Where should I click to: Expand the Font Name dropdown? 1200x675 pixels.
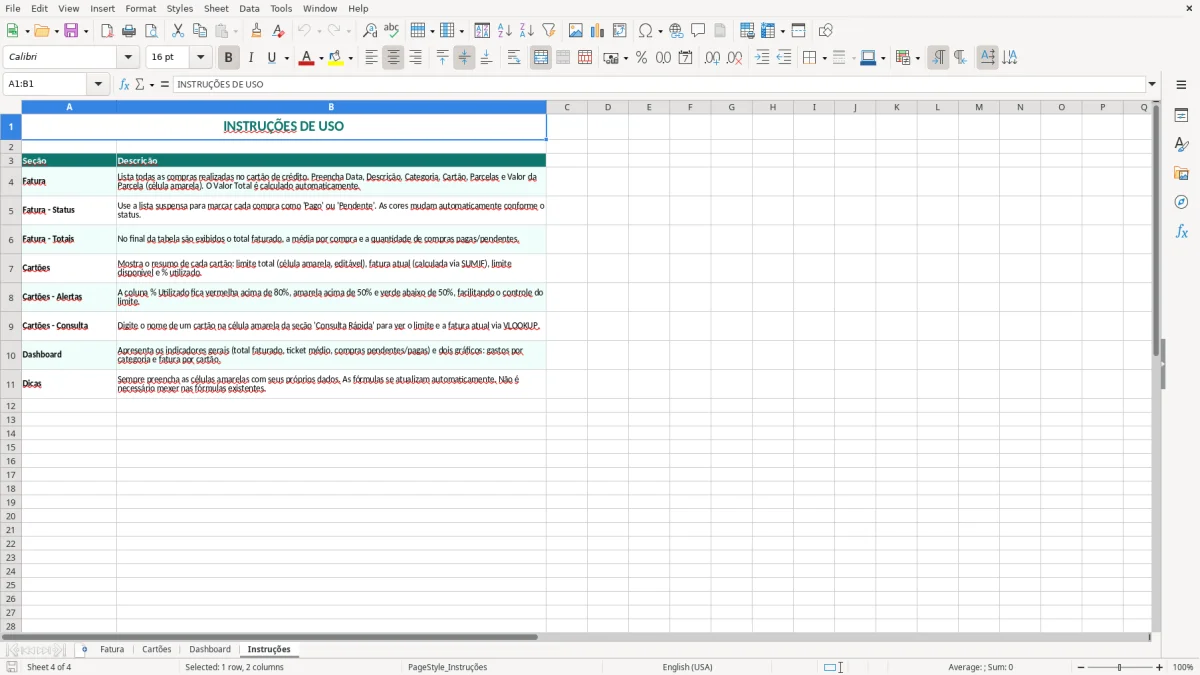click(x=128, y=58)
